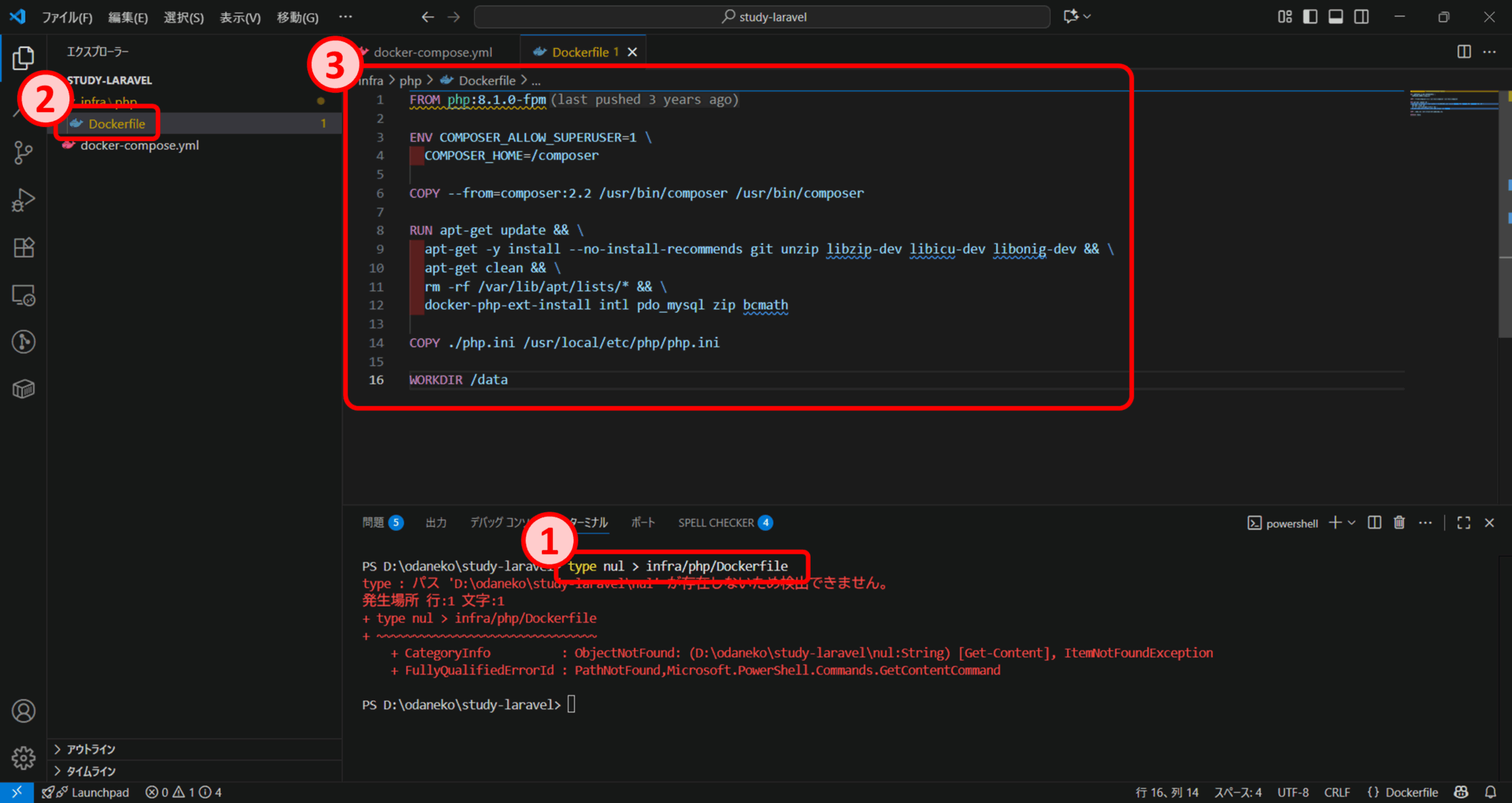Split the terminal pane
The width and height of the screenshot is (1512, 803).
click(1374, 523)
